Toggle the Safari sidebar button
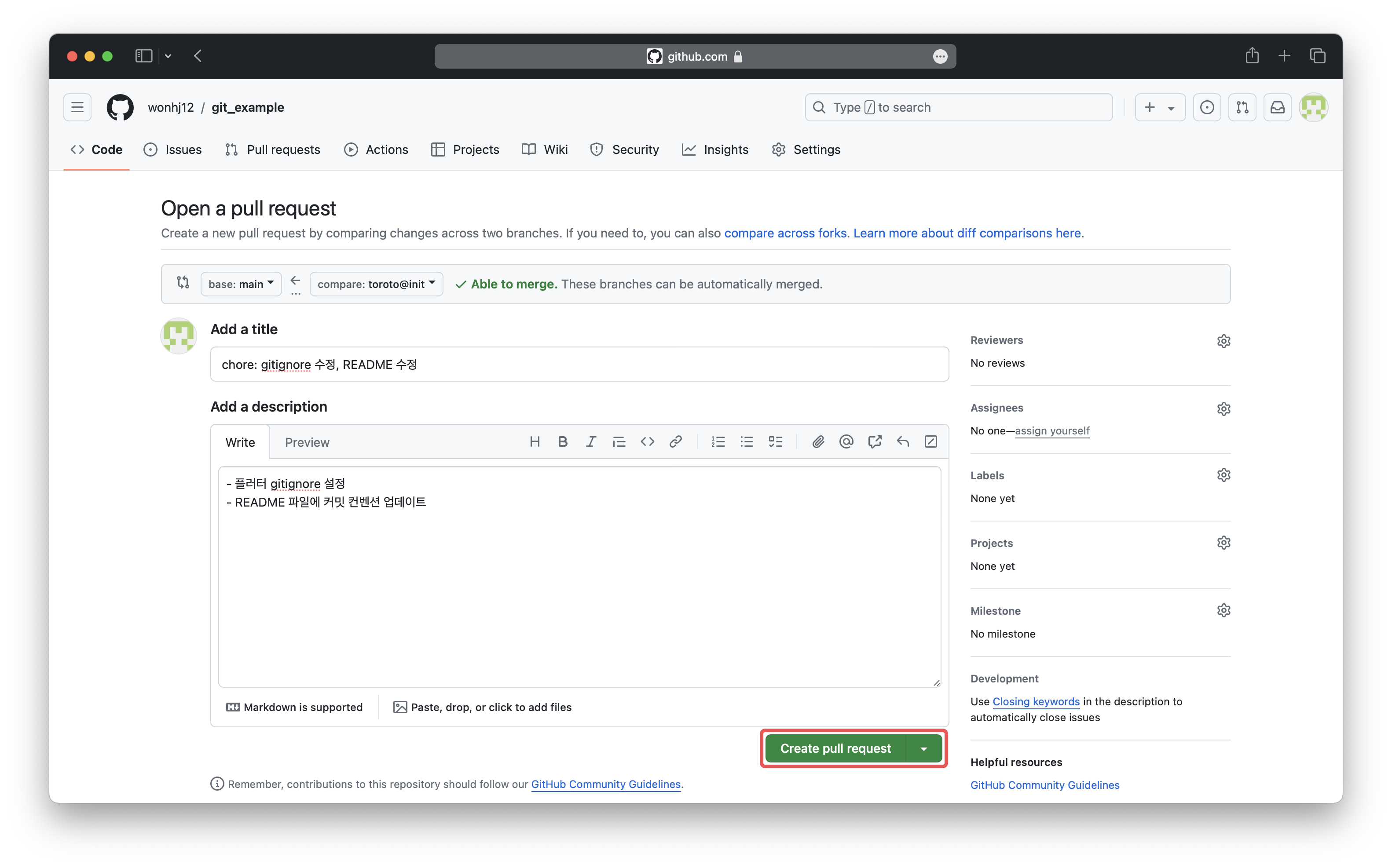This screenshot has width=1392, height=868. tap(143, 56)
